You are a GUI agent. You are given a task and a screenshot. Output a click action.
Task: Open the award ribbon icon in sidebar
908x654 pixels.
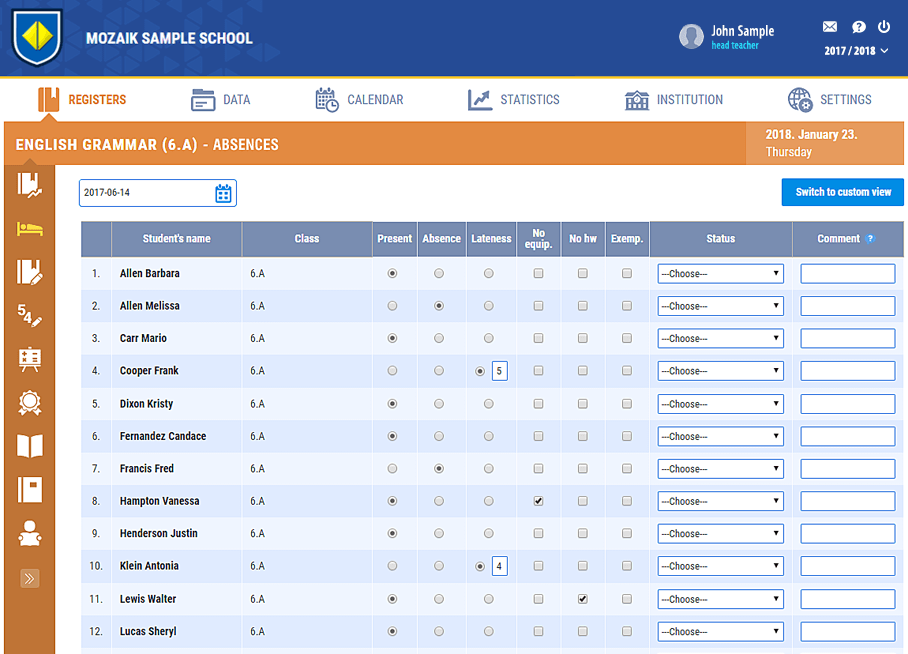click(x=30, y=402)
